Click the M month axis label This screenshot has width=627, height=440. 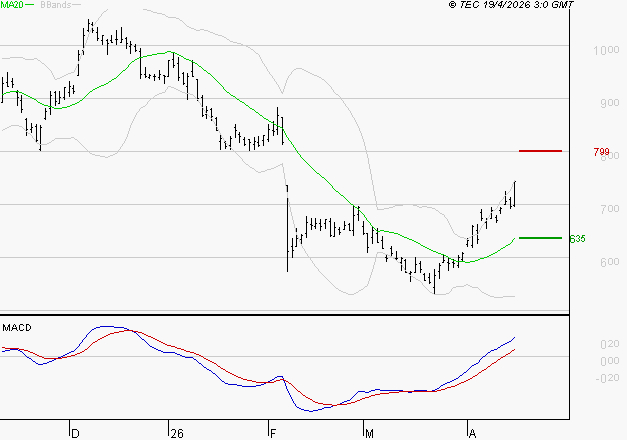369,434
